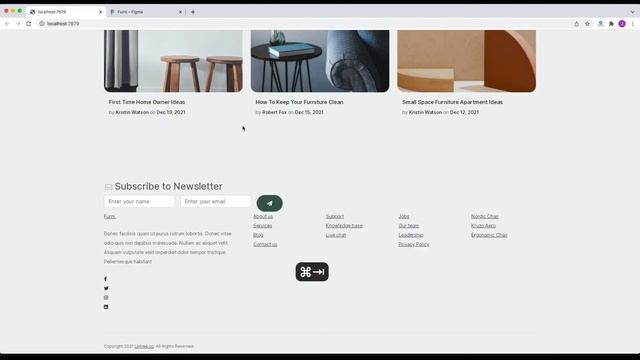The height and width of the screenshot is (360, 640).
Task: Click the wooden stools blog thumbnail
Action: (173, 61)
